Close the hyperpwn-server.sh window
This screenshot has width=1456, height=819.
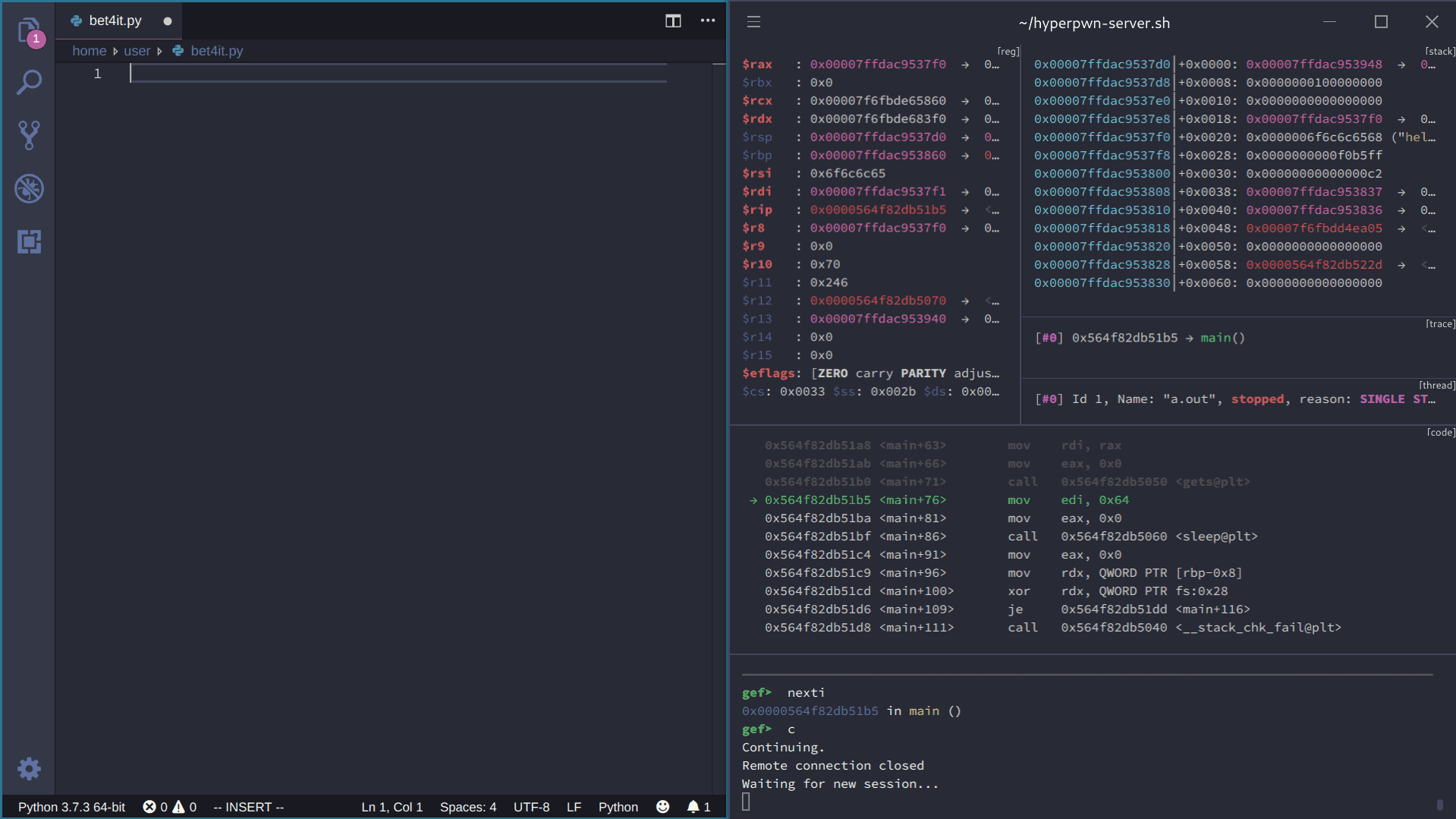[x=1432, y=22]
